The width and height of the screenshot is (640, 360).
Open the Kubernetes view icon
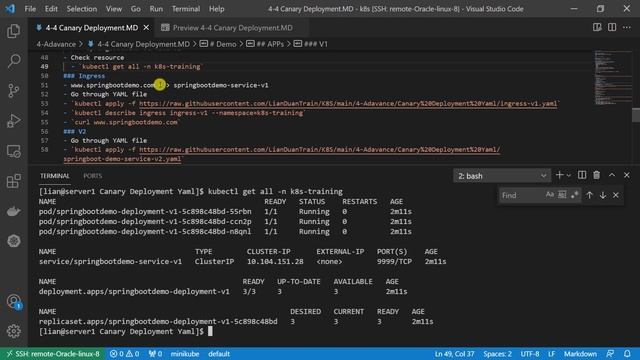click(13, 241)
